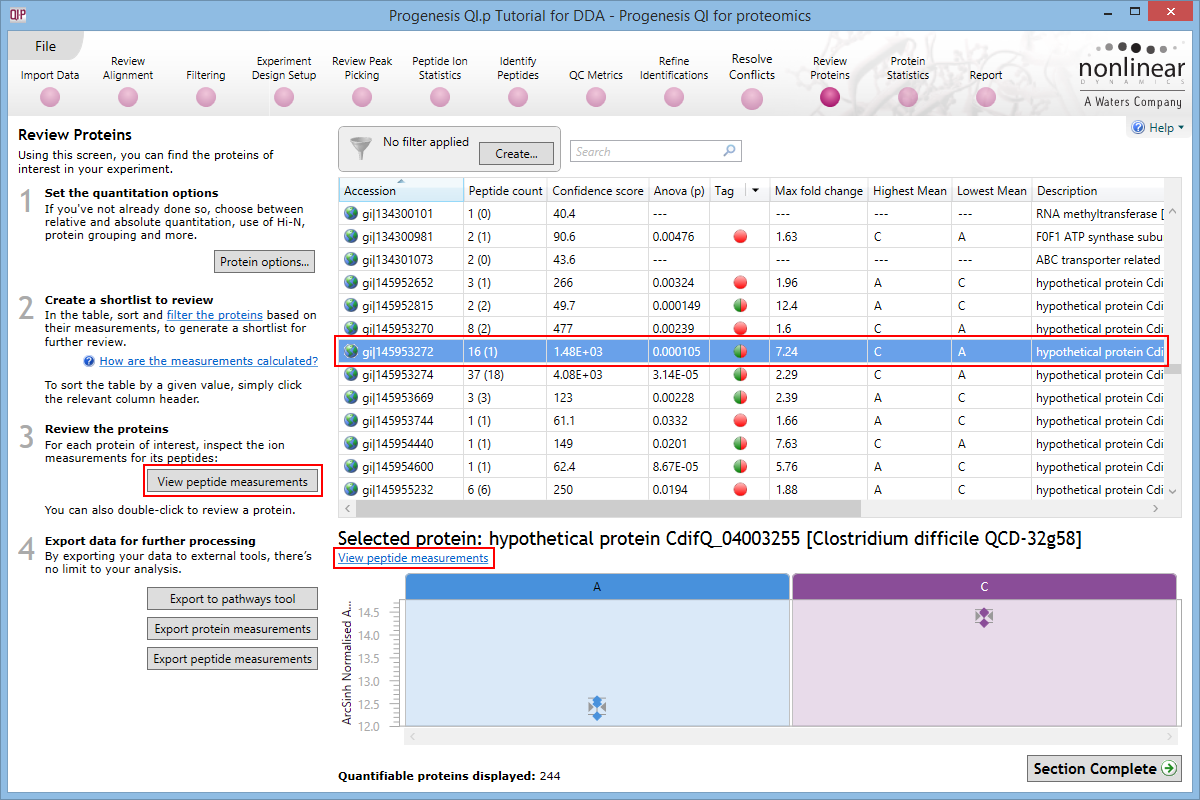Open Protein options... dialog
Viewport: 1200px width, 800px height.
click(x=266, y=262)
